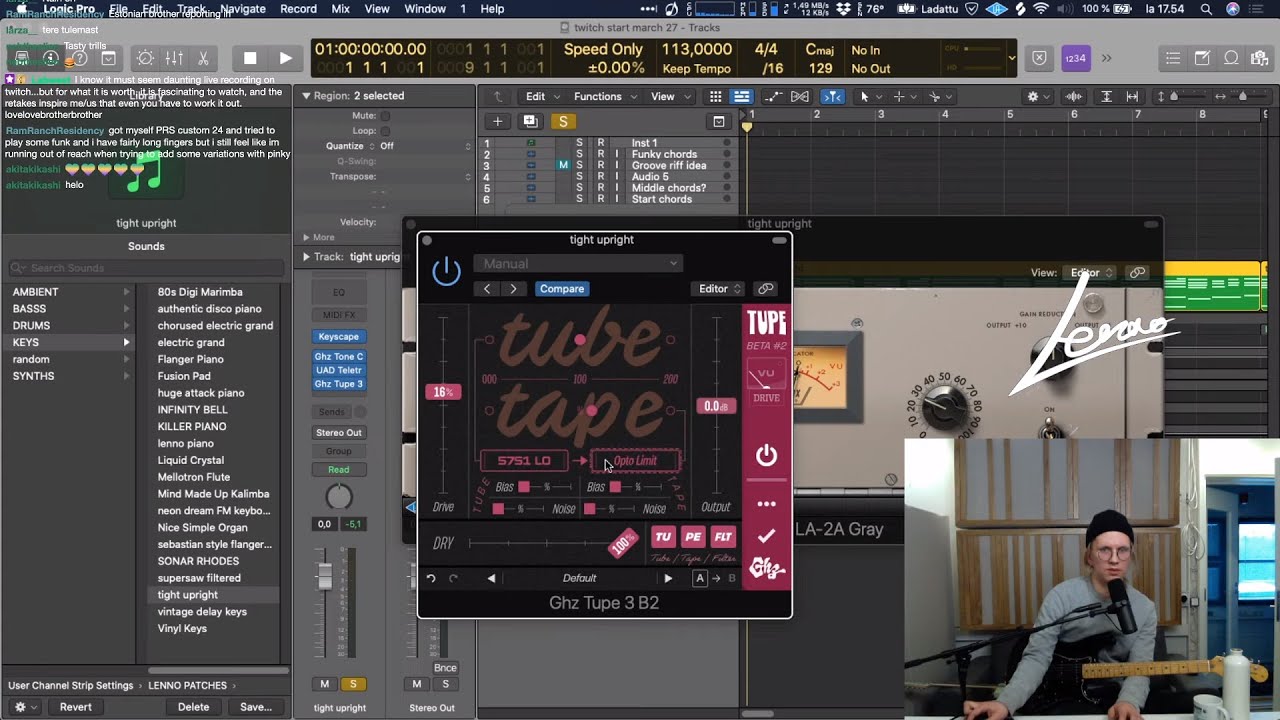Expand the SYNTHS category in Library
The image size is (1280, 720).
coord(126,376)
